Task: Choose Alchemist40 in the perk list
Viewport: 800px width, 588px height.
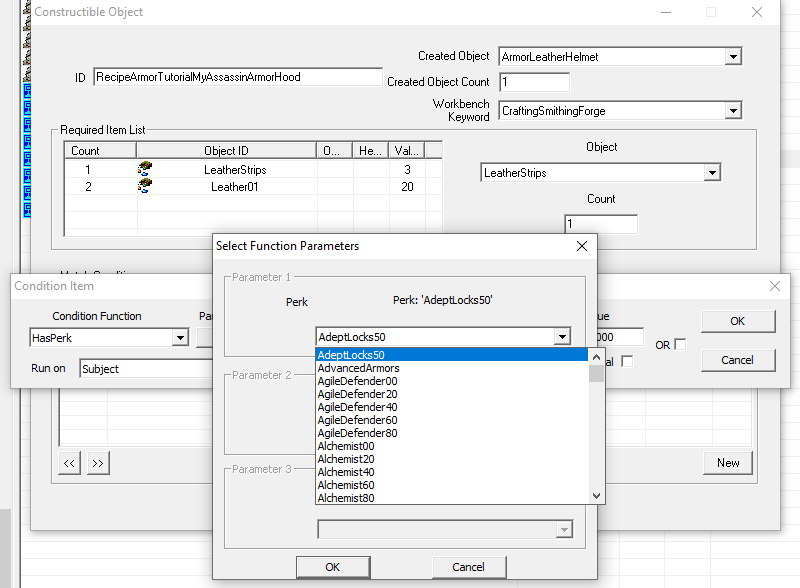Action: click(345, 472)
